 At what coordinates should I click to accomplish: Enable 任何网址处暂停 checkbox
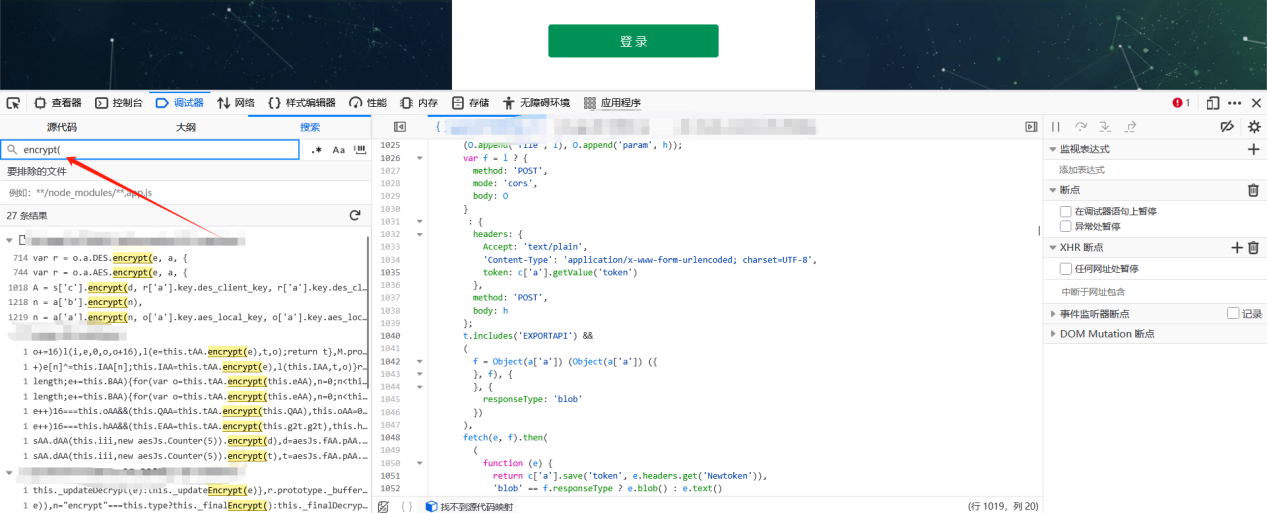pos(1066,269)
